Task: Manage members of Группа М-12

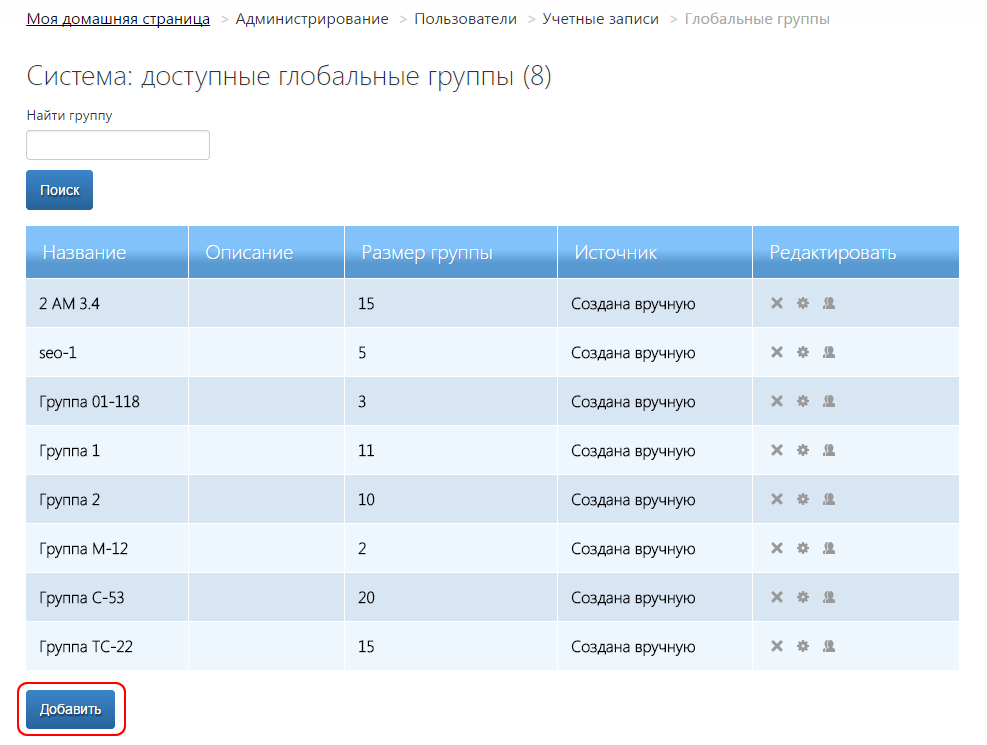Action: tap(828, 548)
